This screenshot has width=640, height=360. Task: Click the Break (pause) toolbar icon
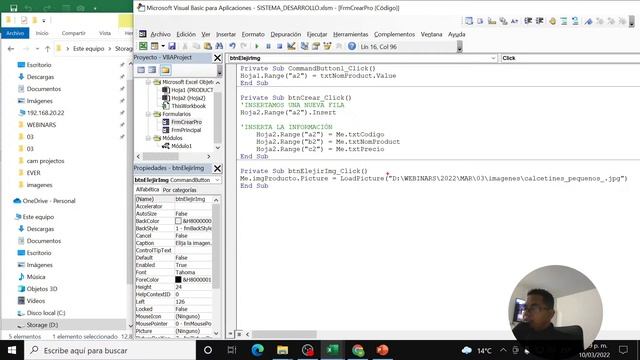pos(268,47)
